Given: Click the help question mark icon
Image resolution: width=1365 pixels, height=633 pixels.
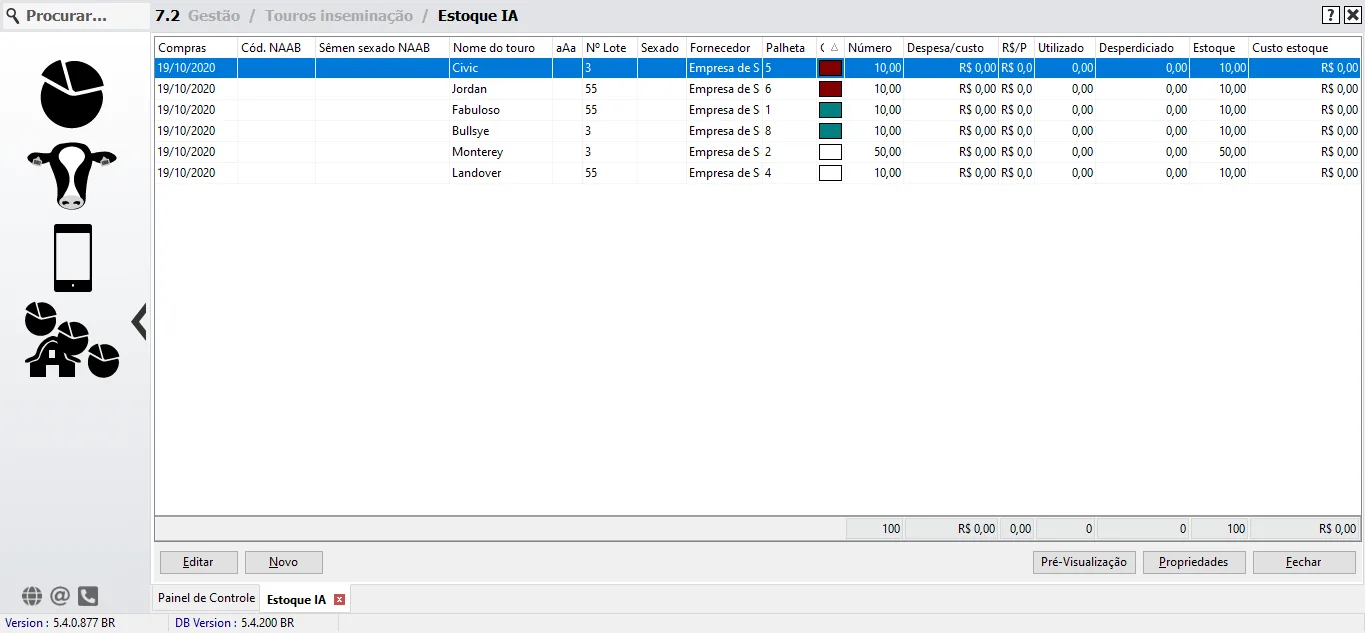Looking at the screenshot, I should [x=1331, y=15].
